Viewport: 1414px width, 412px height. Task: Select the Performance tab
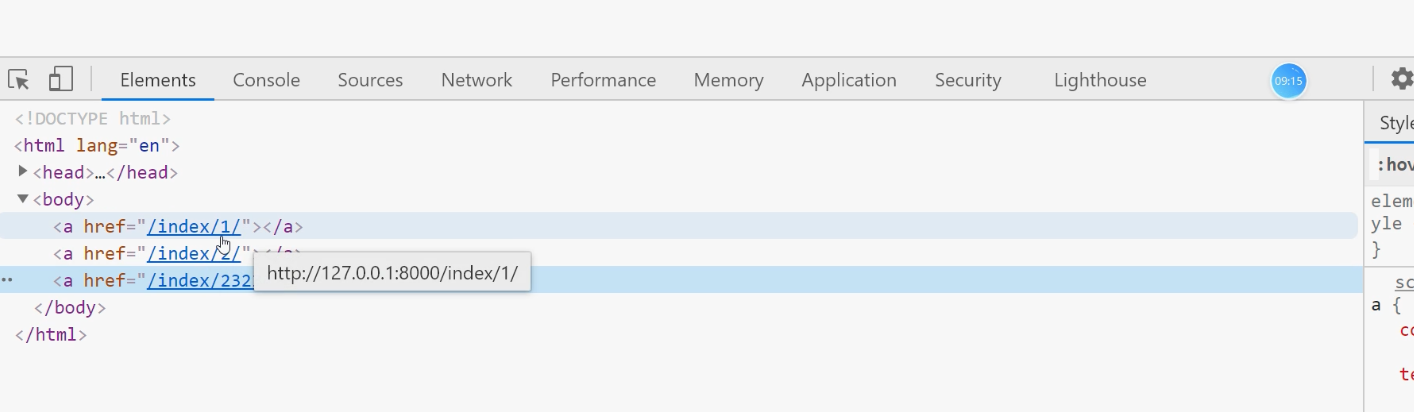(603, 80)
